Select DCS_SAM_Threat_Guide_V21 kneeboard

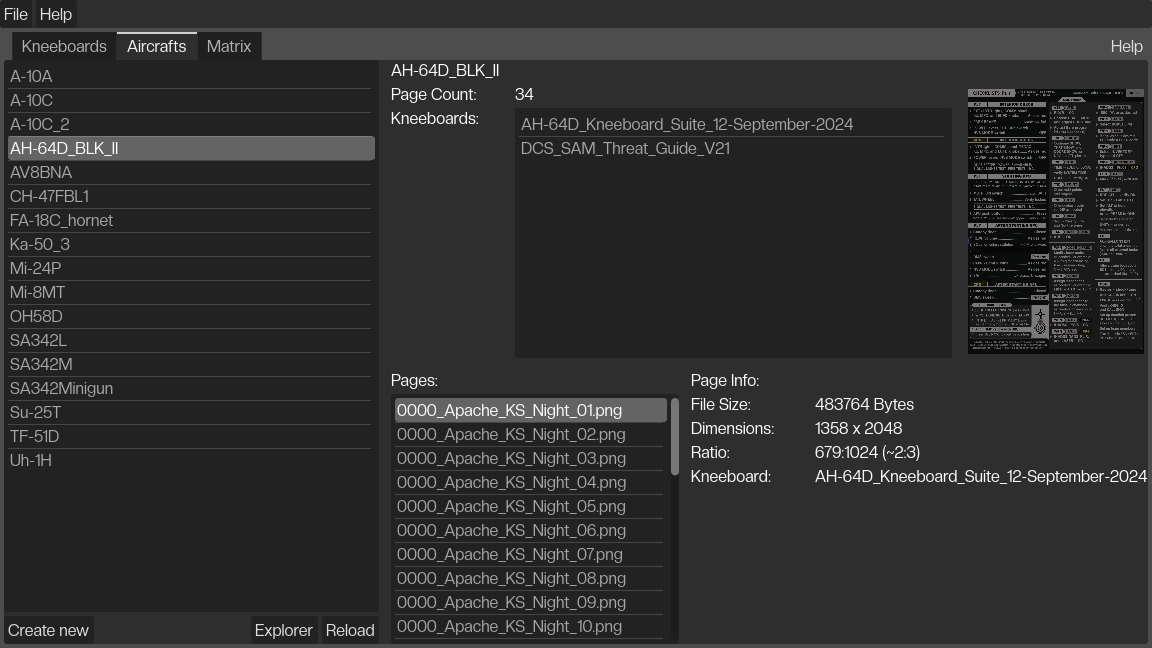pyautogui.click(x=625, y=148)
